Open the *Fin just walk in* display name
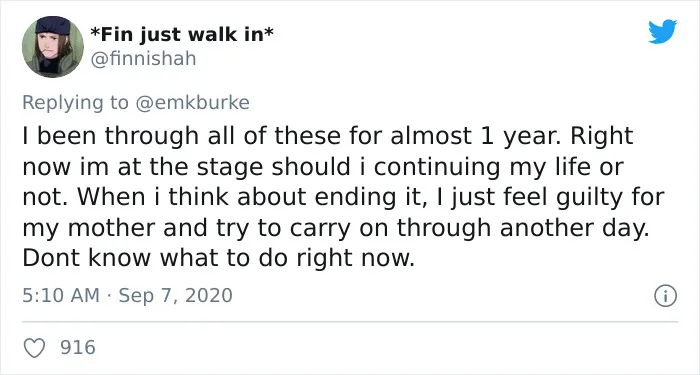This screenshot has height=375, width=700. 182,34
